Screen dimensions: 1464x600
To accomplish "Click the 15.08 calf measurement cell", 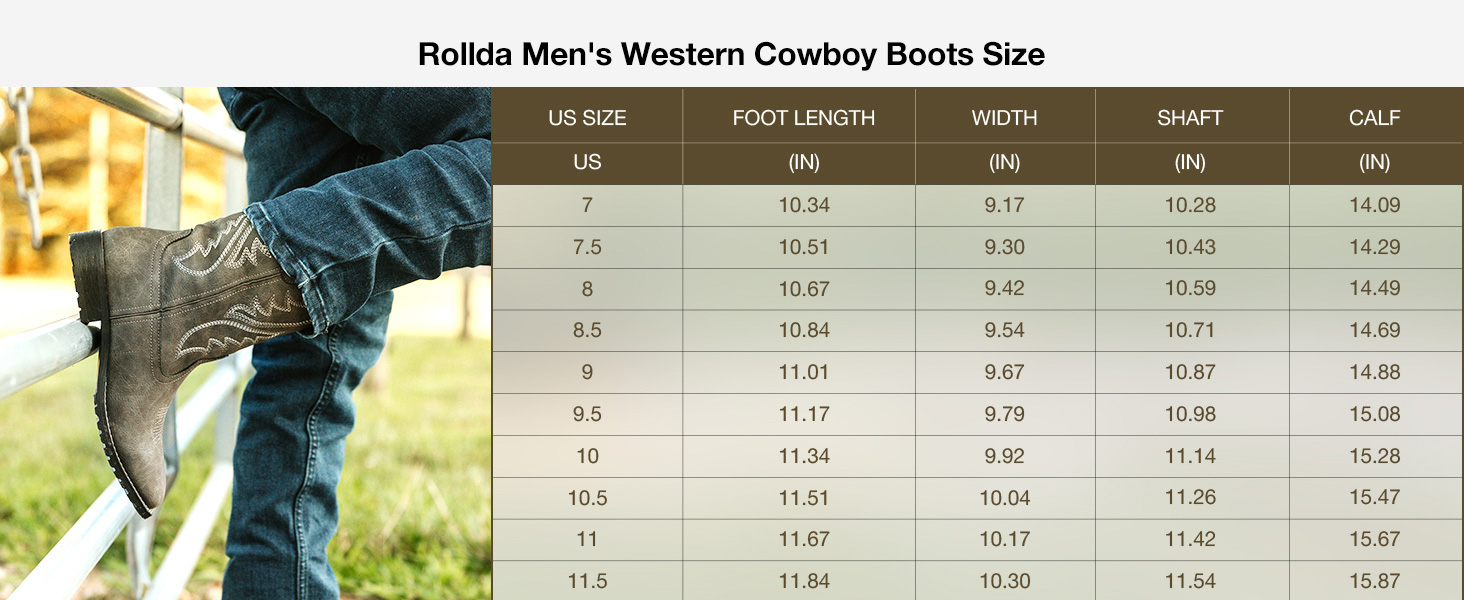I will coord(1374,414).
